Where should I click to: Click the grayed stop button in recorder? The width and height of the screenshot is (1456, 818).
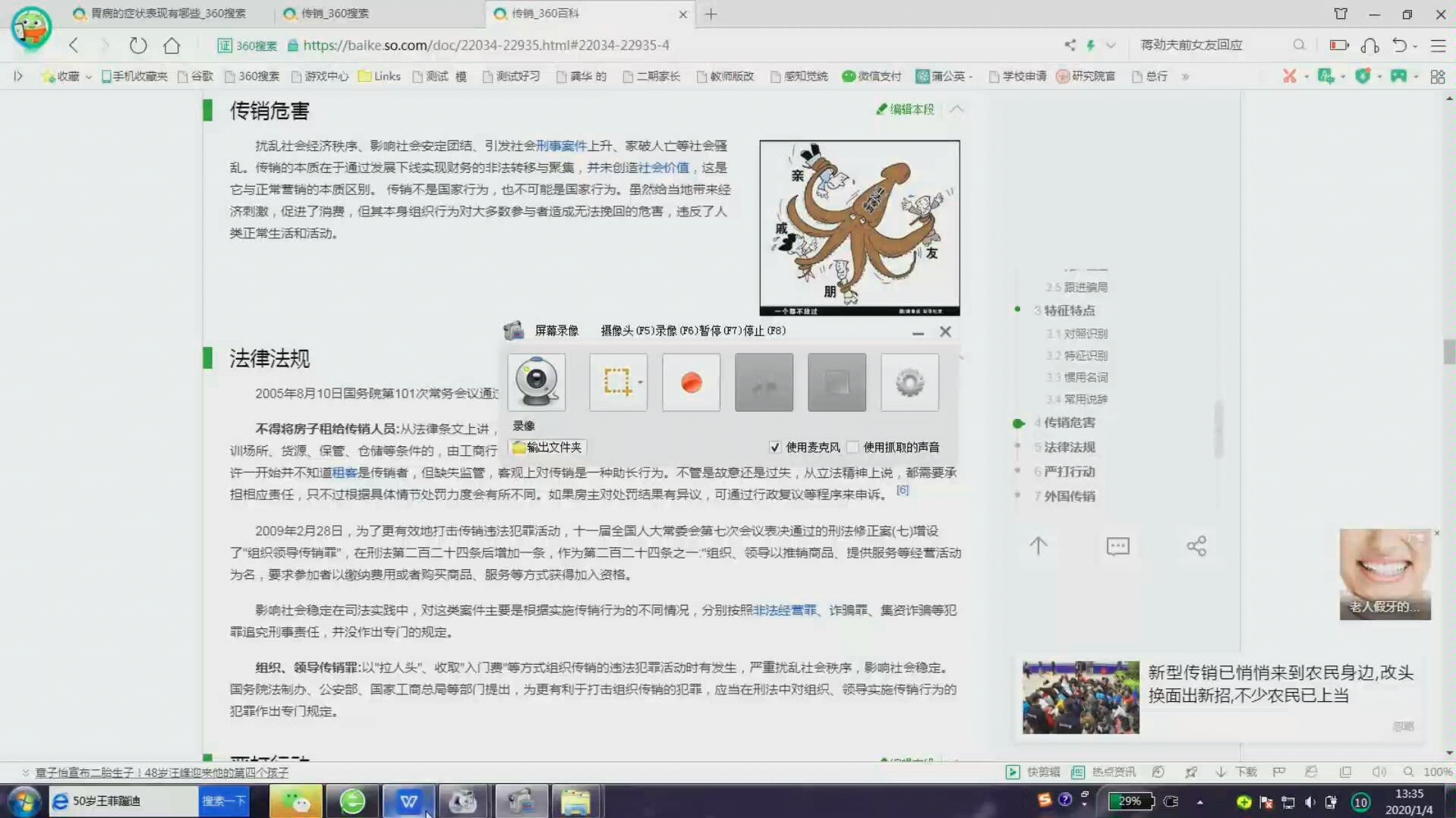[x=837, y=382]
